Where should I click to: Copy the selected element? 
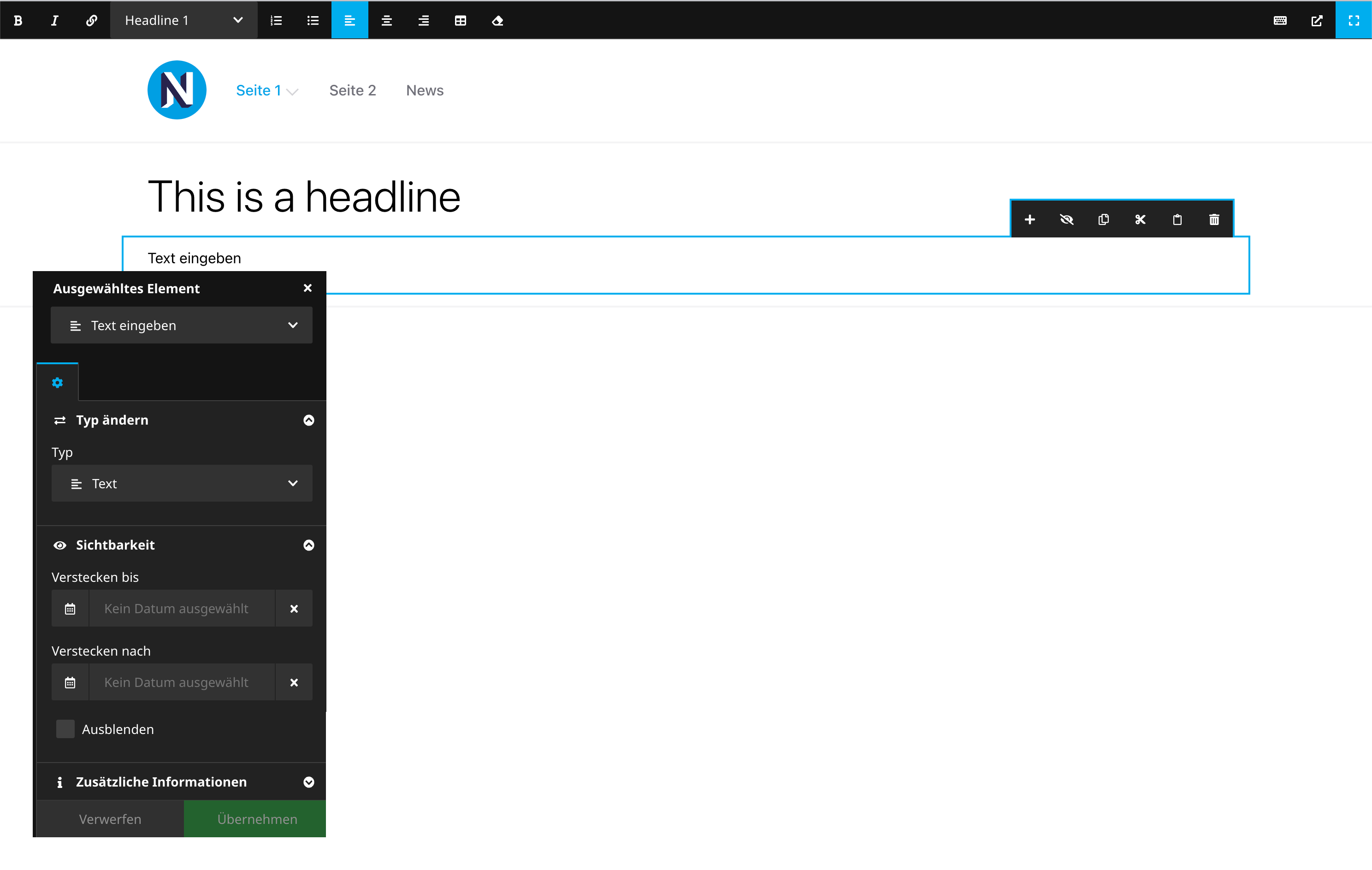click(1104, 219)
